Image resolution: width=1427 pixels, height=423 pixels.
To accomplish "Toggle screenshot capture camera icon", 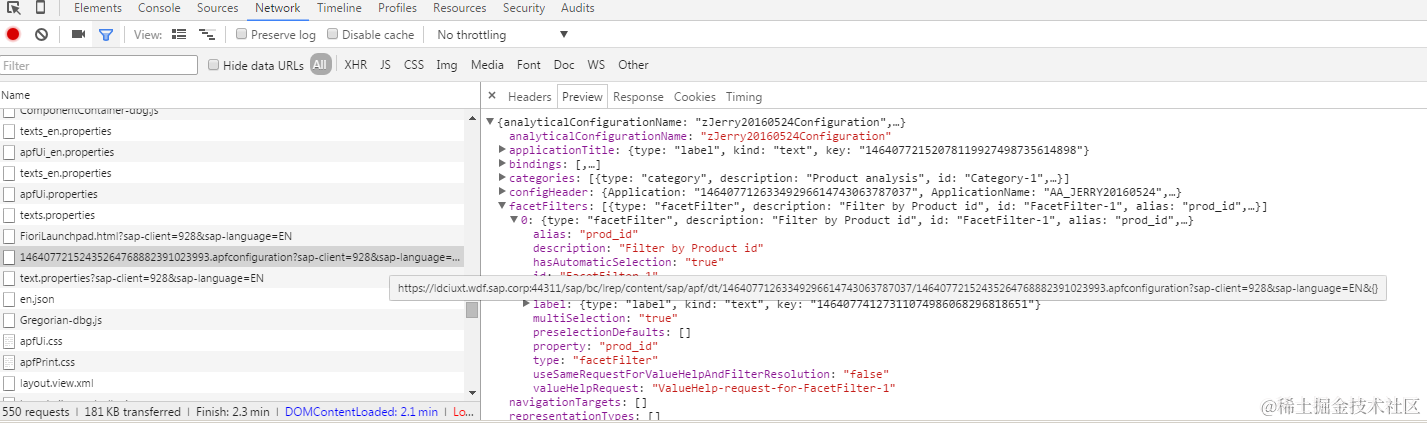I will pos(78,34).
